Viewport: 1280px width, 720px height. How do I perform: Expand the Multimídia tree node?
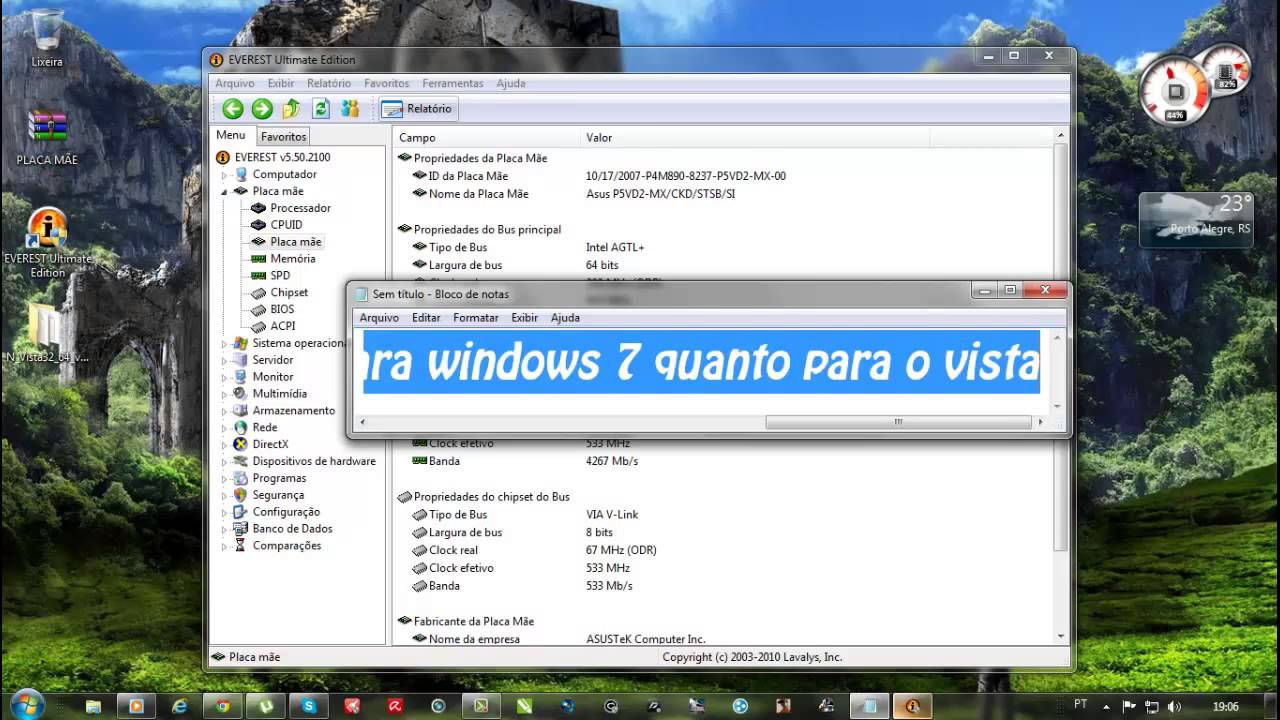(x=225, y=394)
